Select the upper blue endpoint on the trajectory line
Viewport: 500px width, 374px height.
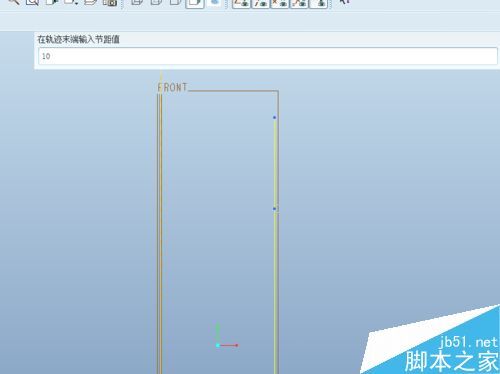(274, 117)
